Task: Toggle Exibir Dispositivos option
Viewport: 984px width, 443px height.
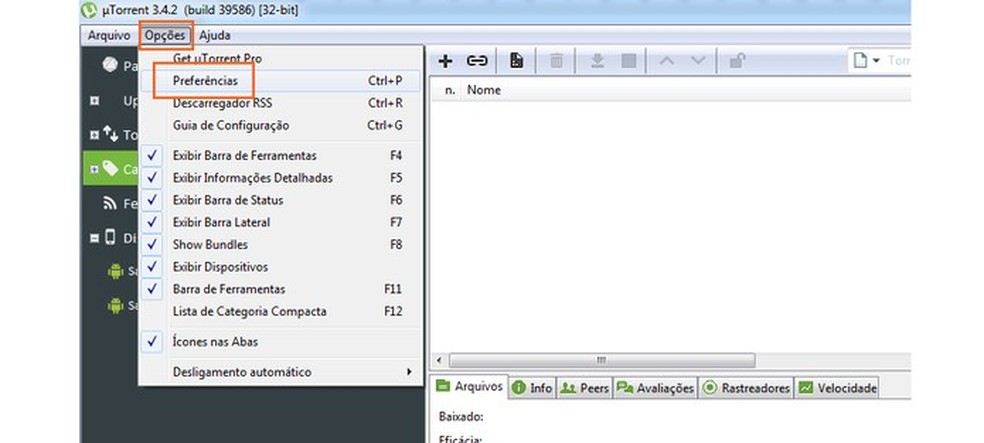Action: pyautogui.click(x=281, y=267)
